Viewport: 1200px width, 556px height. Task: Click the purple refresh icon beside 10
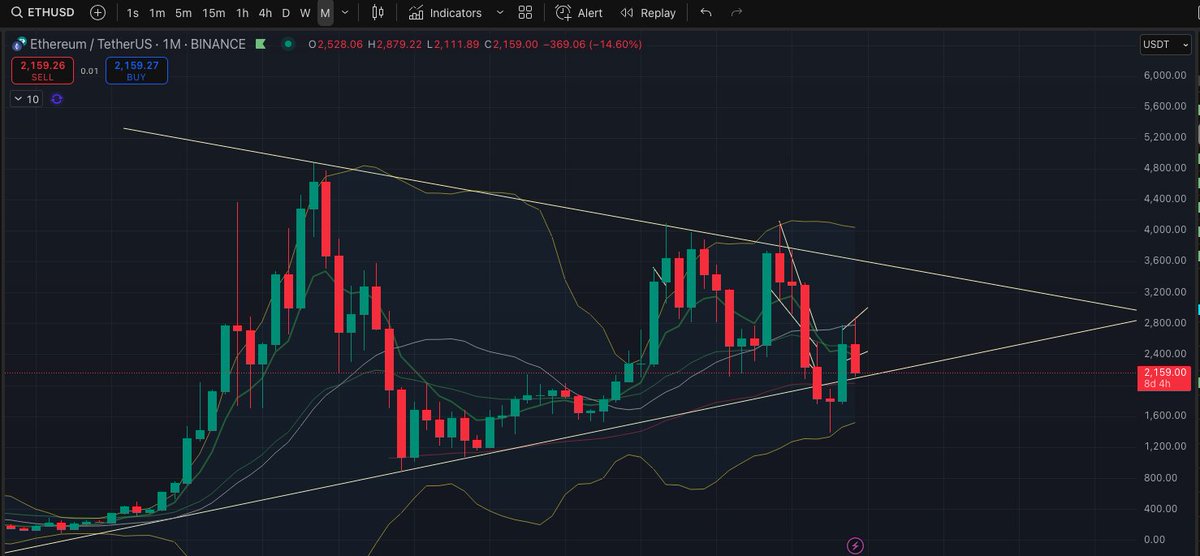[57, 99]
